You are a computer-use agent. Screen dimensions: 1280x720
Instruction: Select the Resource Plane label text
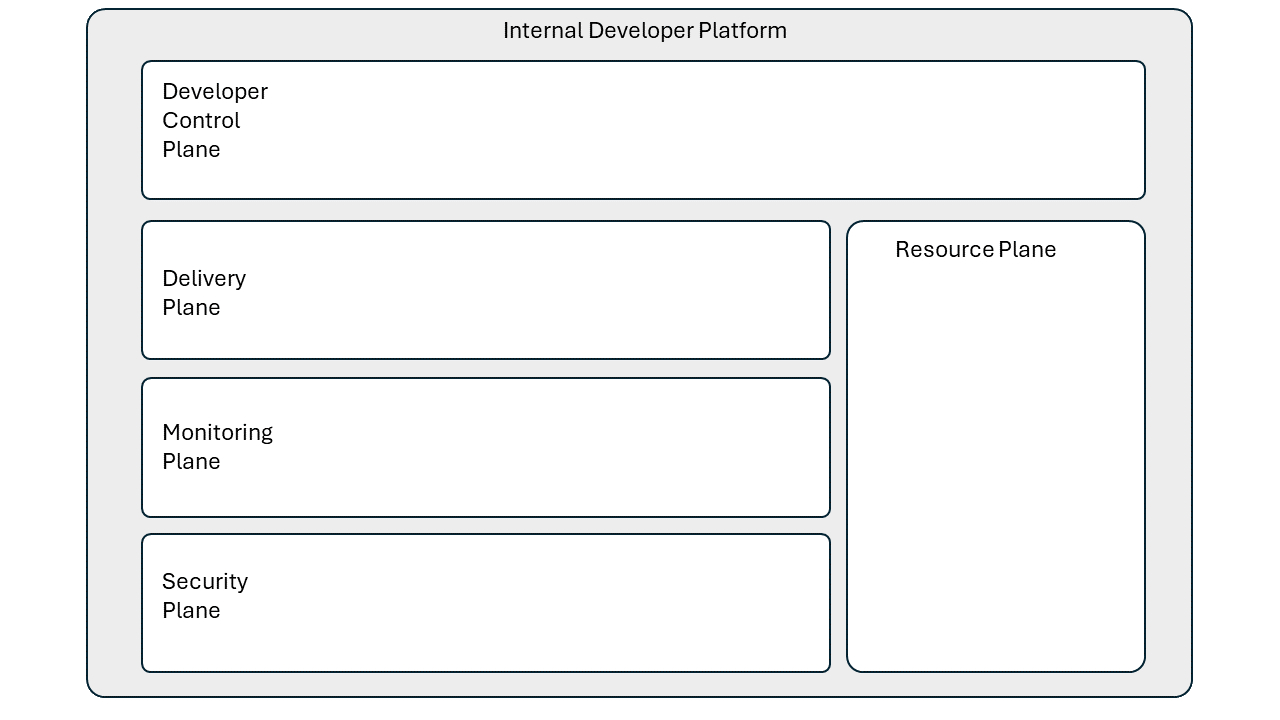click(975, 250)
